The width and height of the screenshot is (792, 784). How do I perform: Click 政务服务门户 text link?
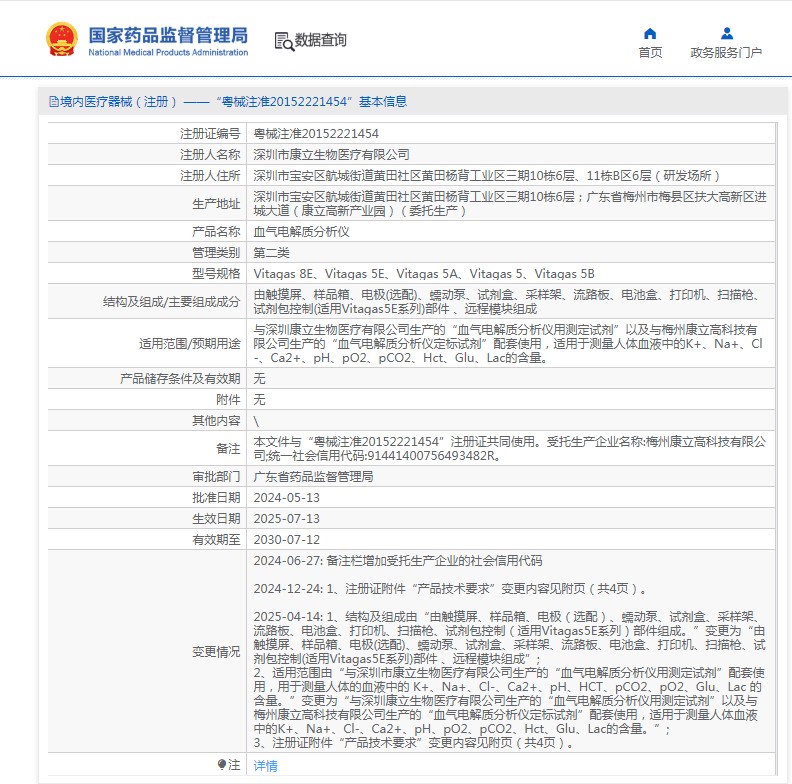pyautogui.click(x=726, y=53)
